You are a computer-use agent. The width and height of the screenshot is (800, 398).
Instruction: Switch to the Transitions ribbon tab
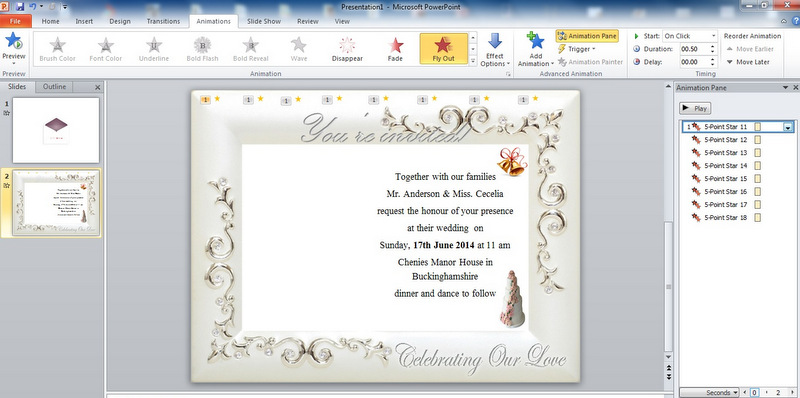163,21
